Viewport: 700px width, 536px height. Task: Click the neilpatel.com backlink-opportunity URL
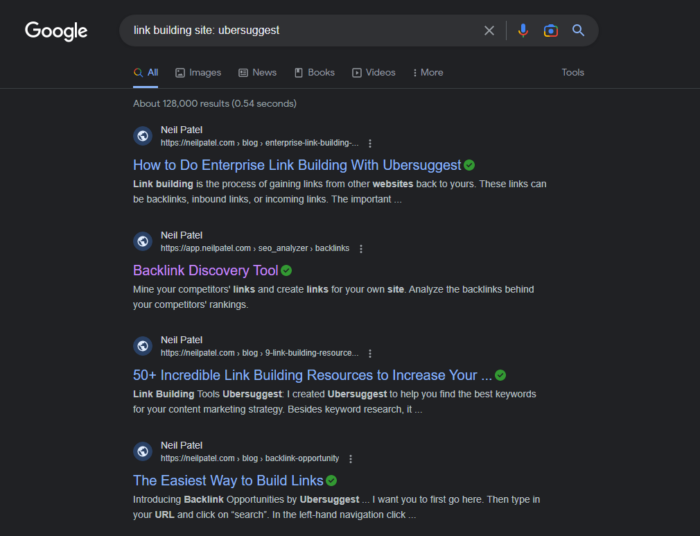[x=250, y=458]
